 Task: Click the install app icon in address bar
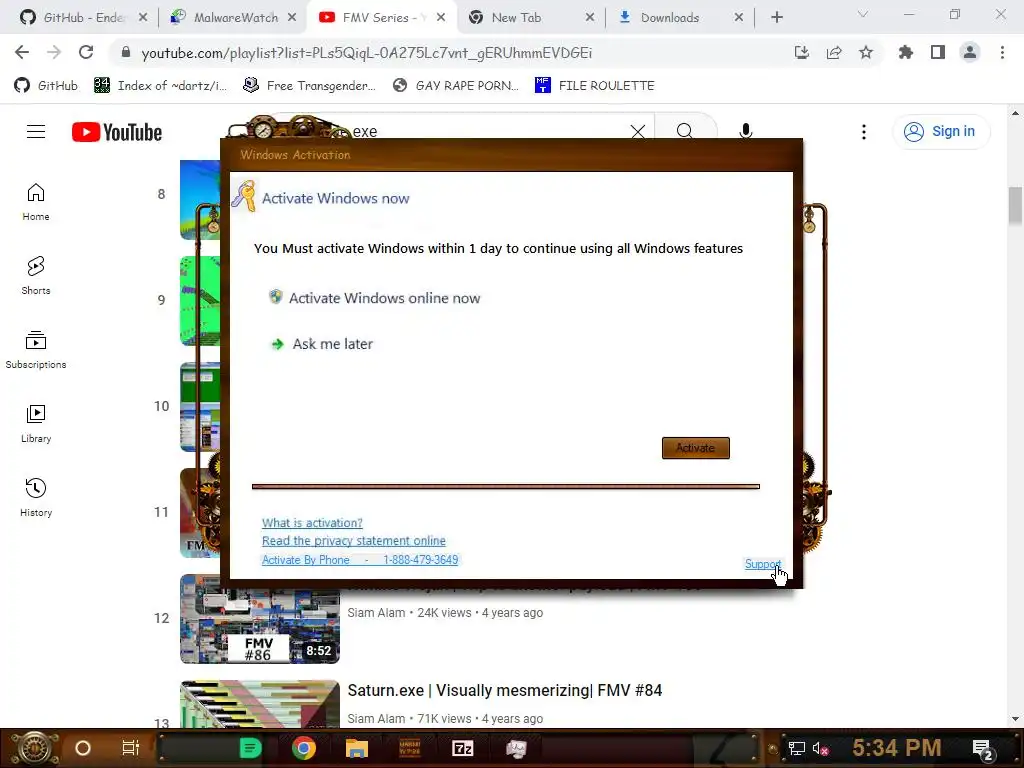pos(801,53)
